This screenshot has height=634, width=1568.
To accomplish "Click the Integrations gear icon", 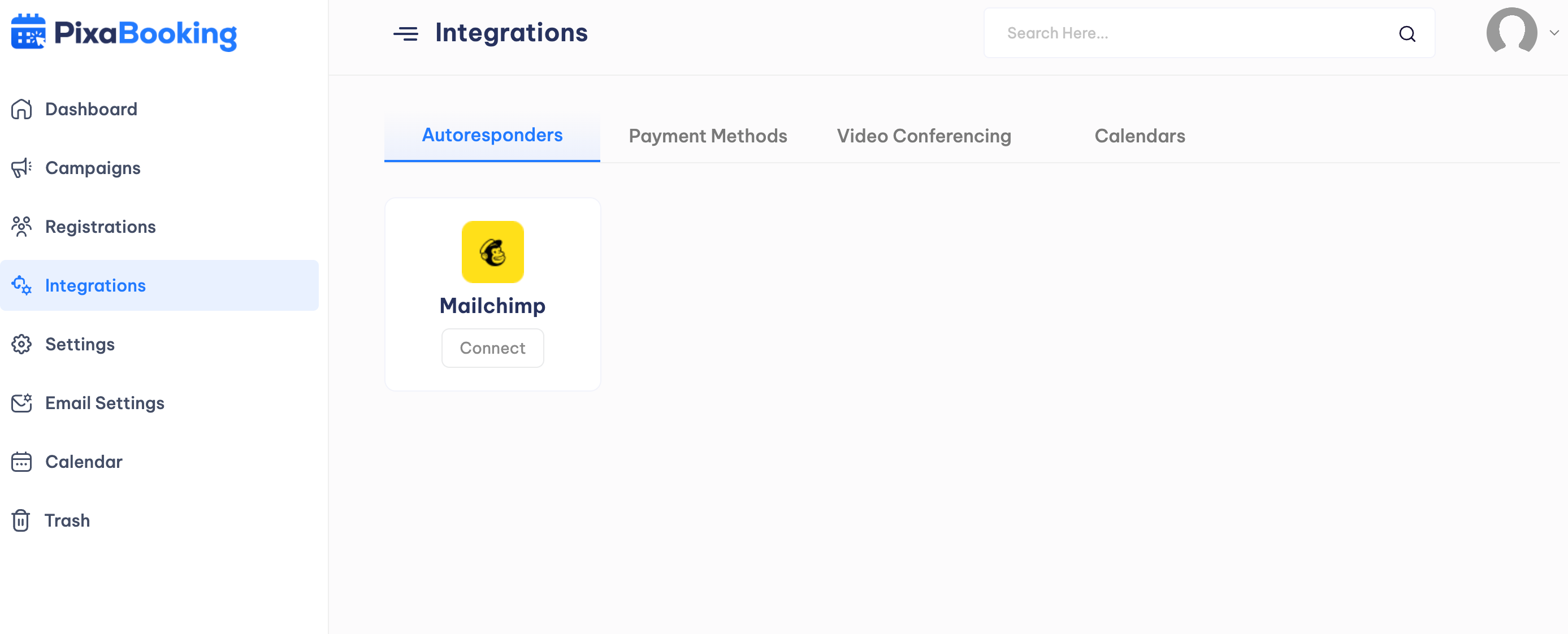I will coord(21,285).
